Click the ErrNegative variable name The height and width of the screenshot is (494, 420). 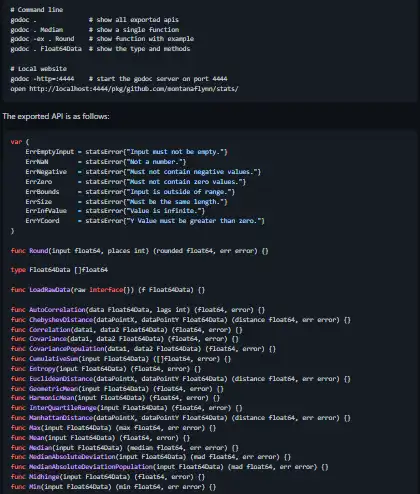click(46, 172)
